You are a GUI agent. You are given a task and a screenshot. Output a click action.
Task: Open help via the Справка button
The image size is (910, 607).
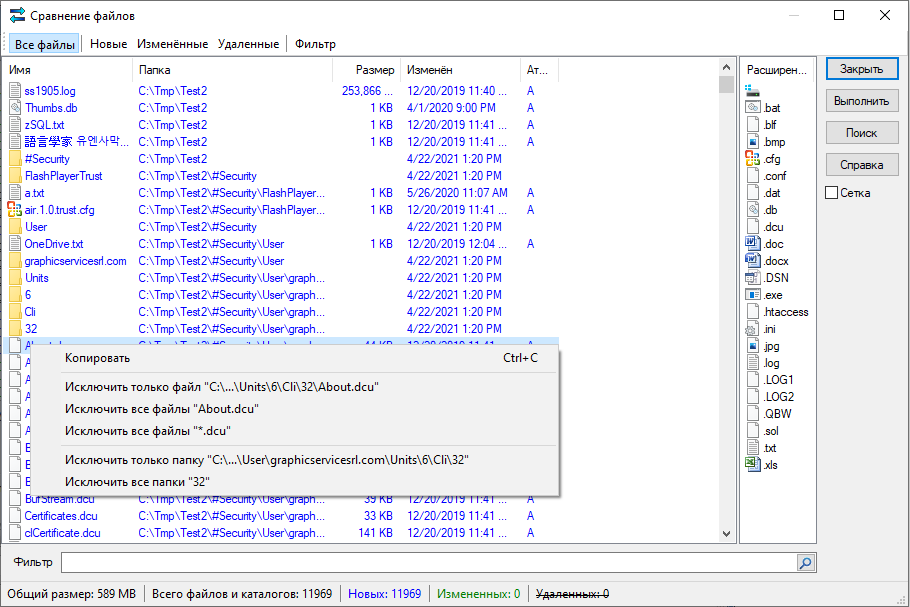pos(861,164)
